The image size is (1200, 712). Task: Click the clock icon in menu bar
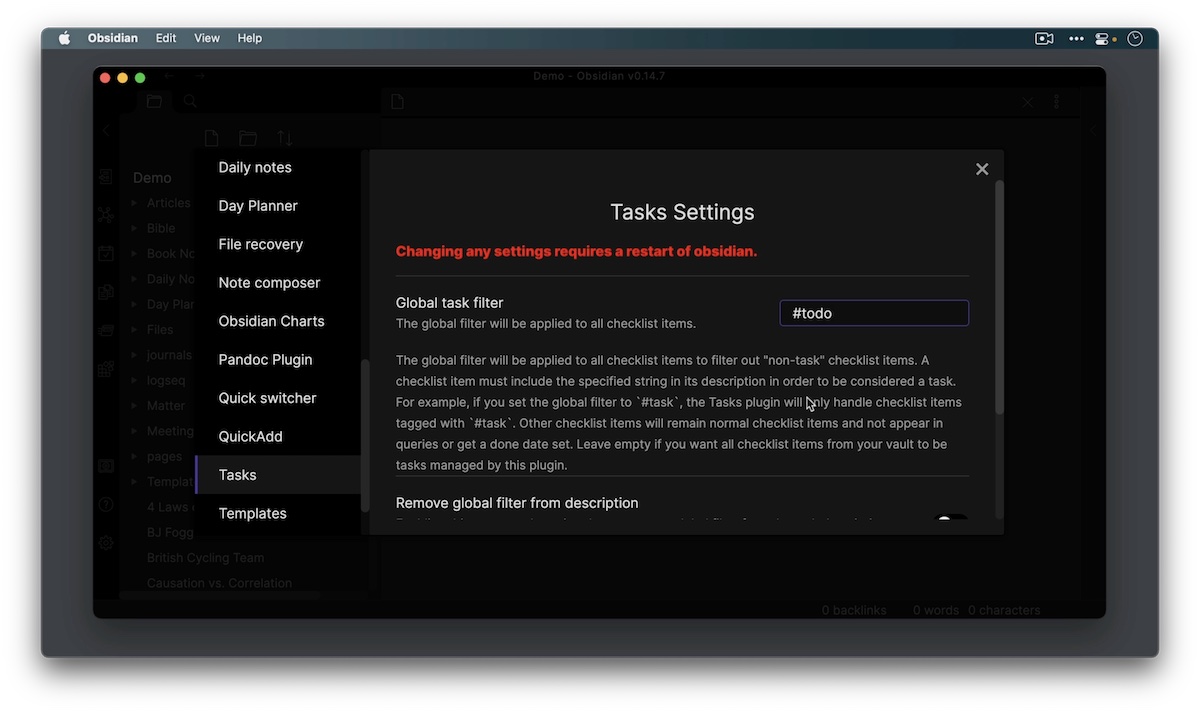[1135, 38]
